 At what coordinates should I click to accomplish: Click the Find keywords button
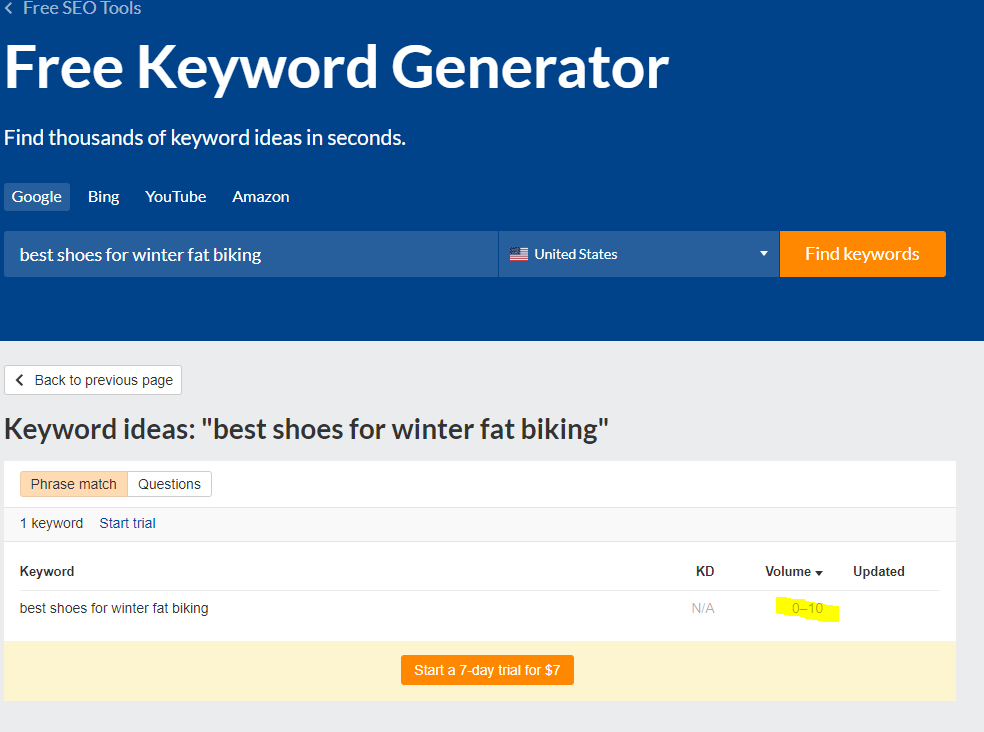862,254
